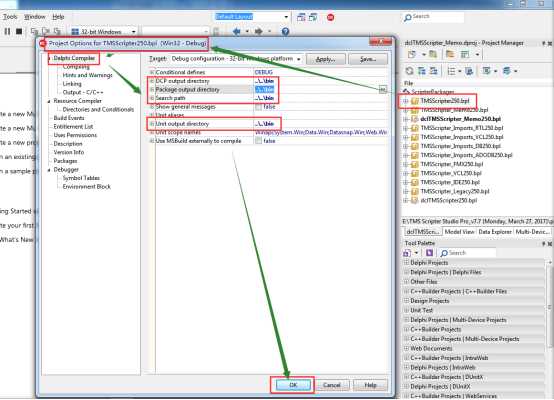
Task: Click the Tool Palette search field
Action: [467, 253]
